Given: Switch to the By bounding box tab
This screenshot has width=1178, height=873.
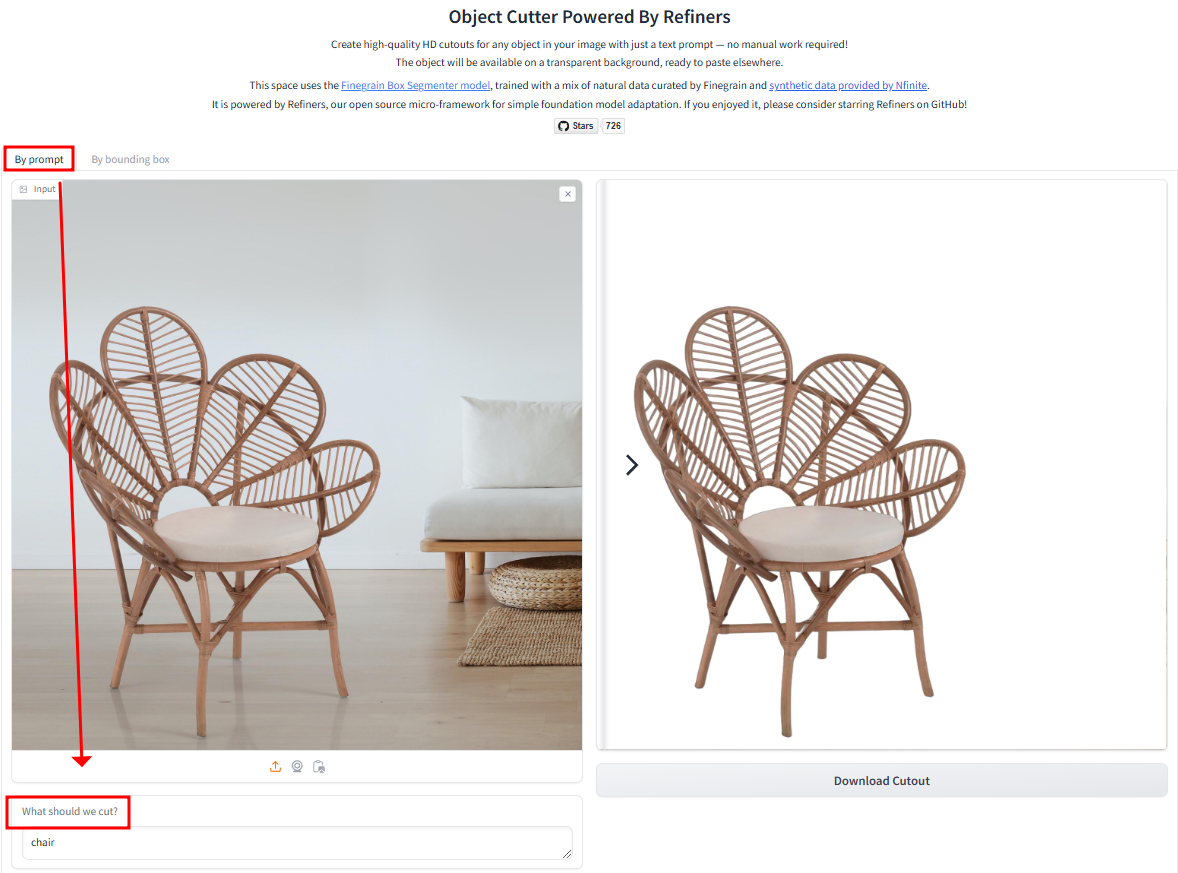Looking at the screenshot, I should [131, 159].
